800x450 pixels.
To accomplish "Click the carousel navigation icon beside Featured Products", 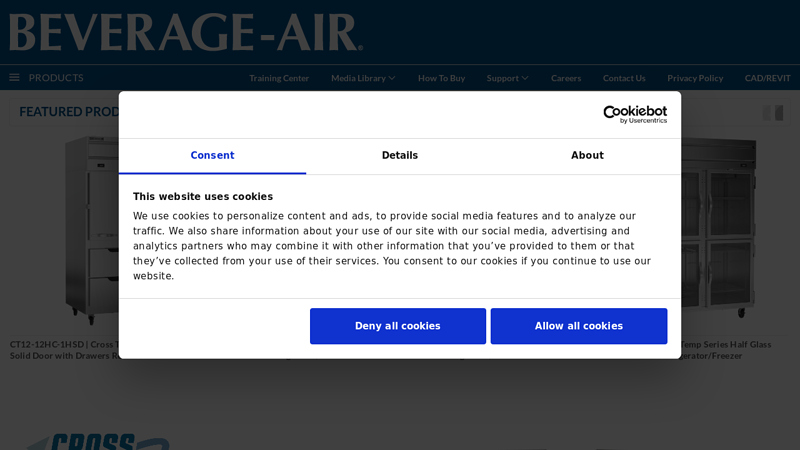I will [773, 113].
